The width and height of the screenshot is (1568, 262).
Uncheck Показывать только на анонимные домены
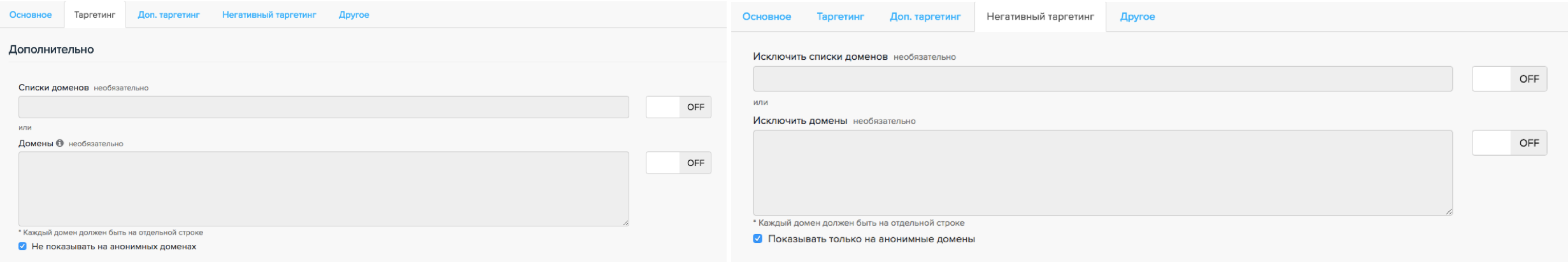[758, 239]
